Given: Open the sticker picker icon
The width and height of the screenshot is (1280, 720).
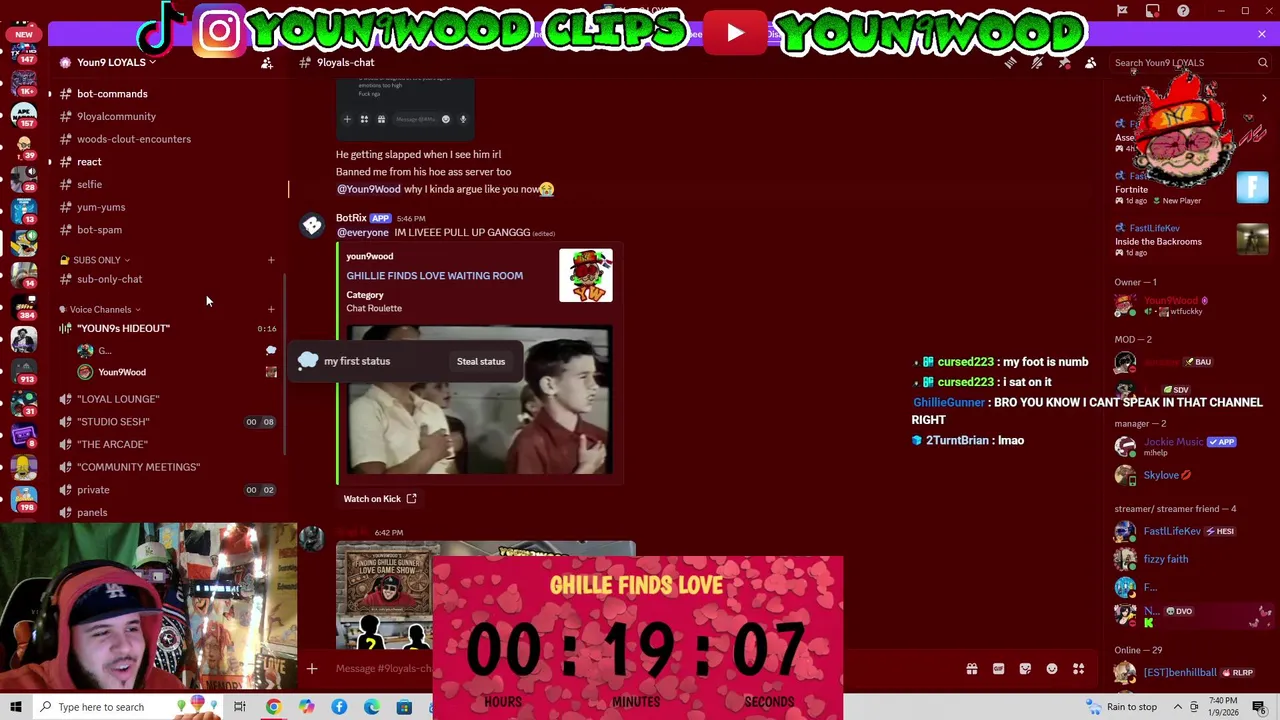Looking at the screenshot, I should tap(1025, 669).
